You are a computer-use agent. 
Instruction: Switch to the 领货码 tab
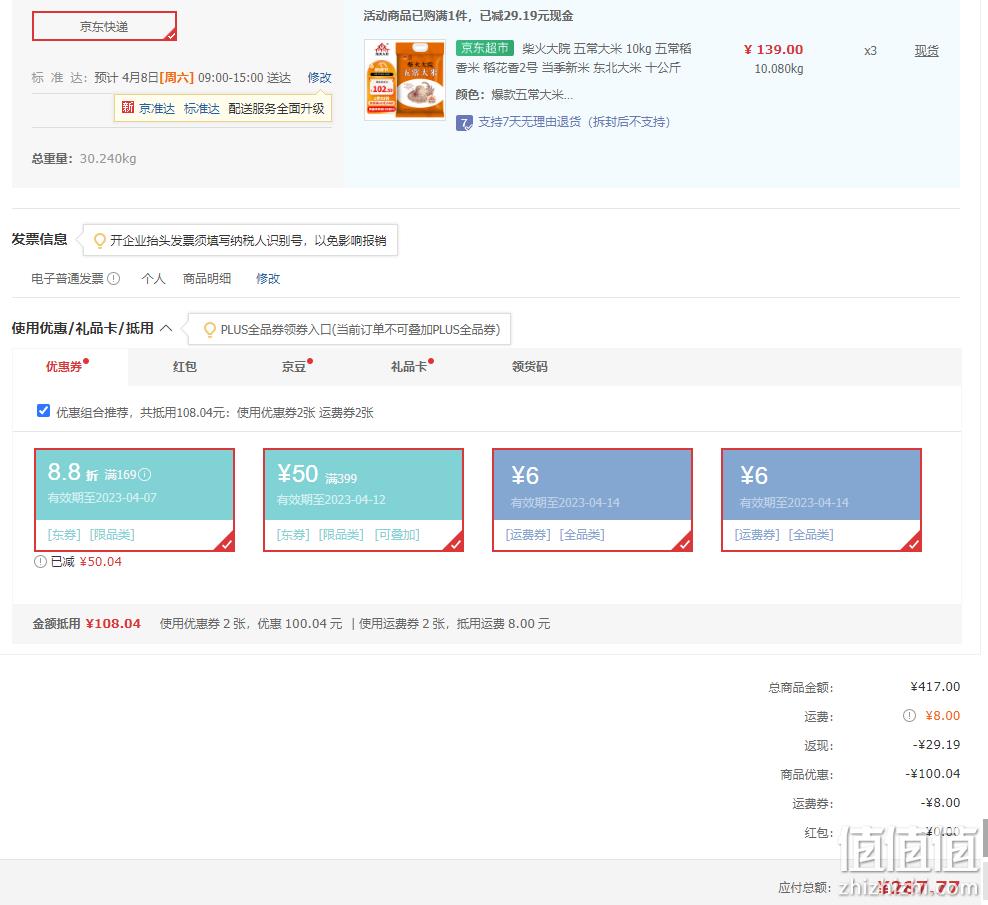point(529,367)
